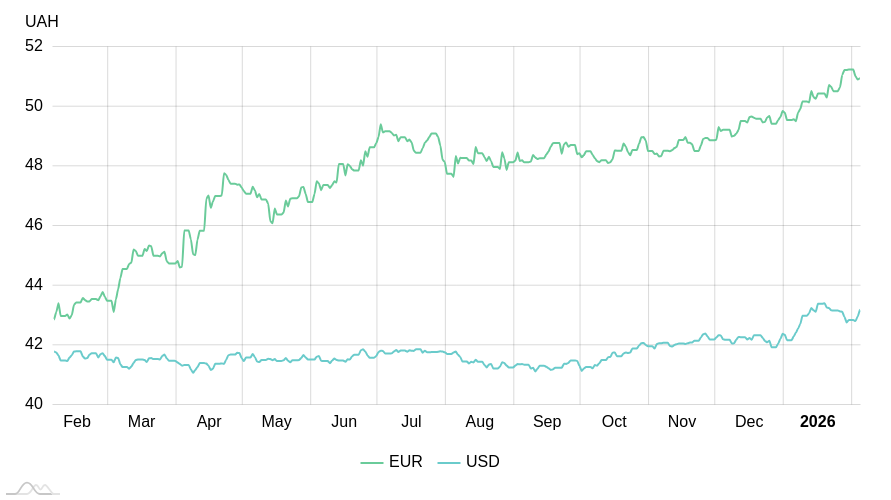Click the Sep month axis label
The width and height of the screenshot is (891, 500).
tap(547, 422)
